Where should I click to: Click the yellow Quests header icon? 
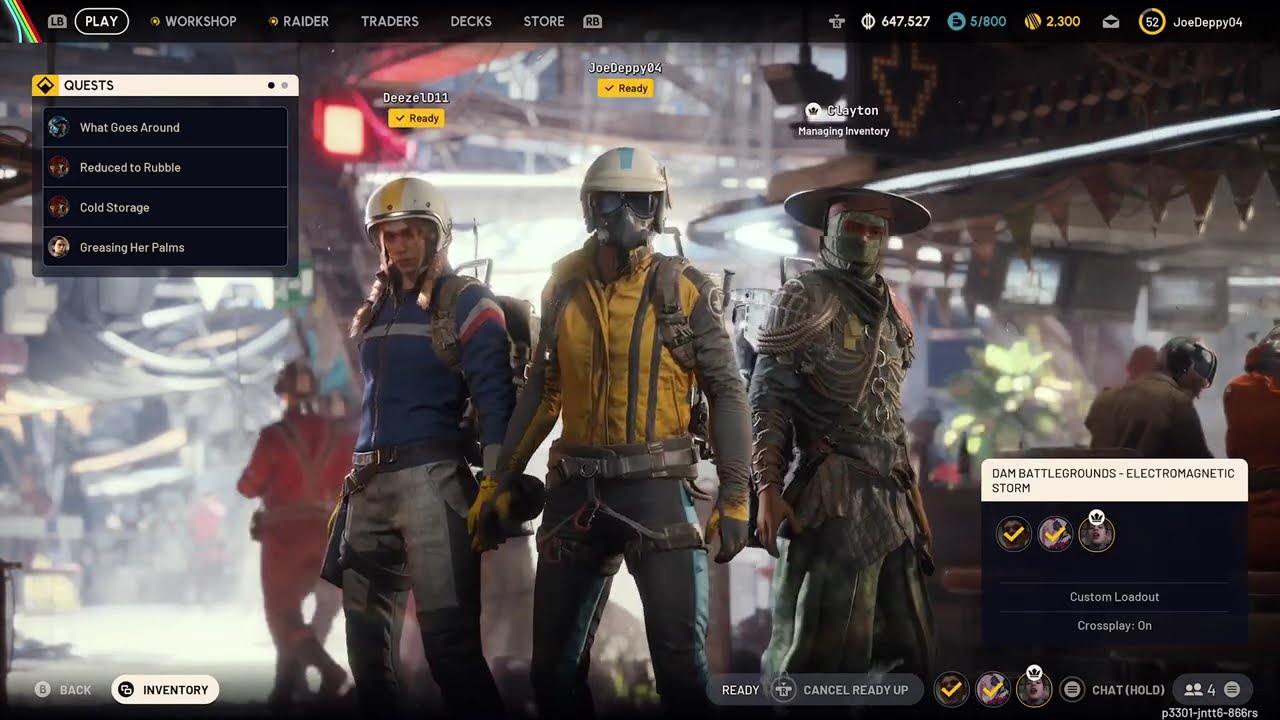pos(44,85)
